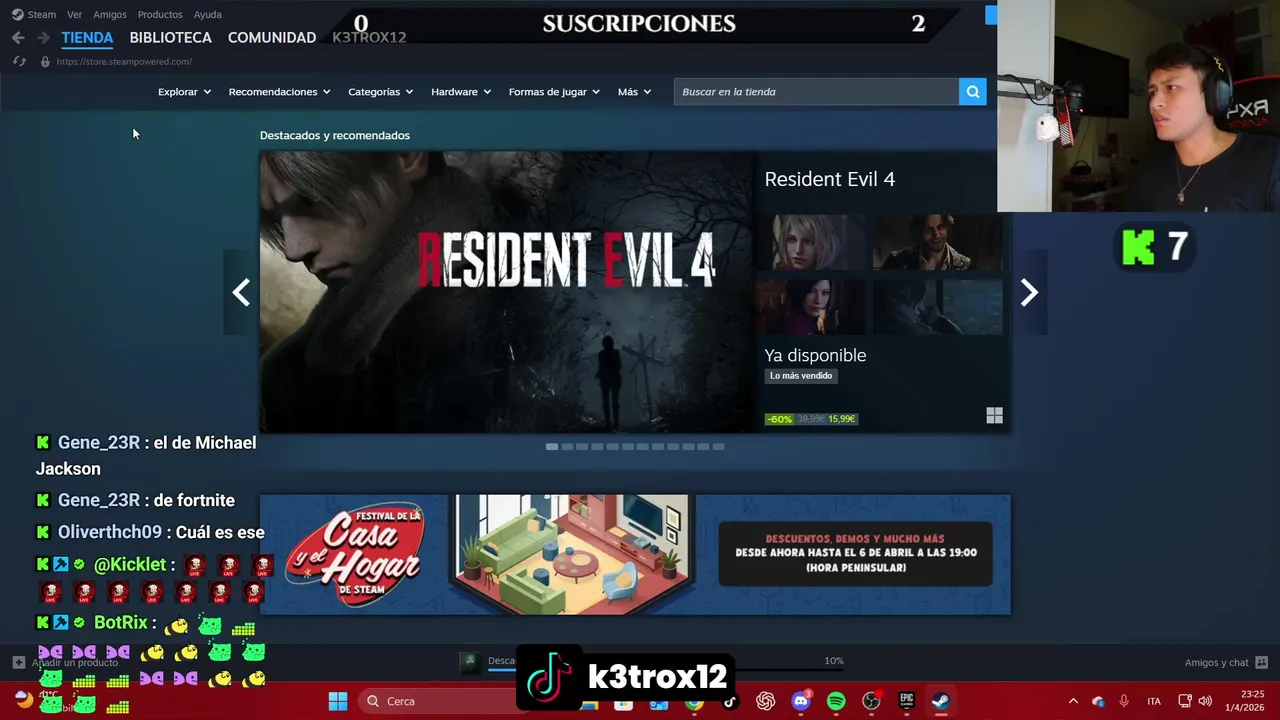Click the microphone icon in the system tray
The height and width of the screenshot is (720, 1280).
pos(1124,702)
